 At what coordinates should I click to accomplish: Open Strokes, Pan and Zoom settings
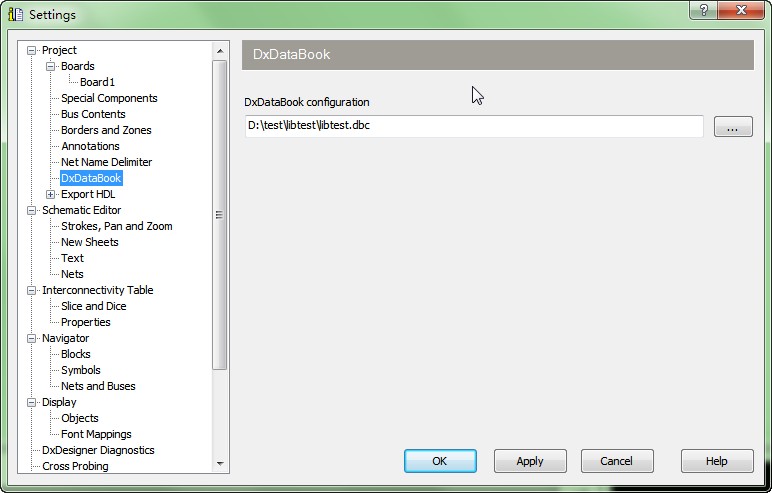tap(117, 226)
